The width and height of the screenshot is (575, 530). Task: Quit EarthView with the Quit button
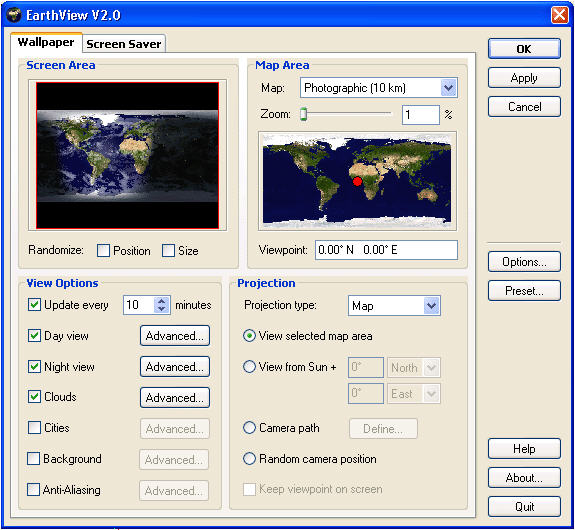[524, 507]
